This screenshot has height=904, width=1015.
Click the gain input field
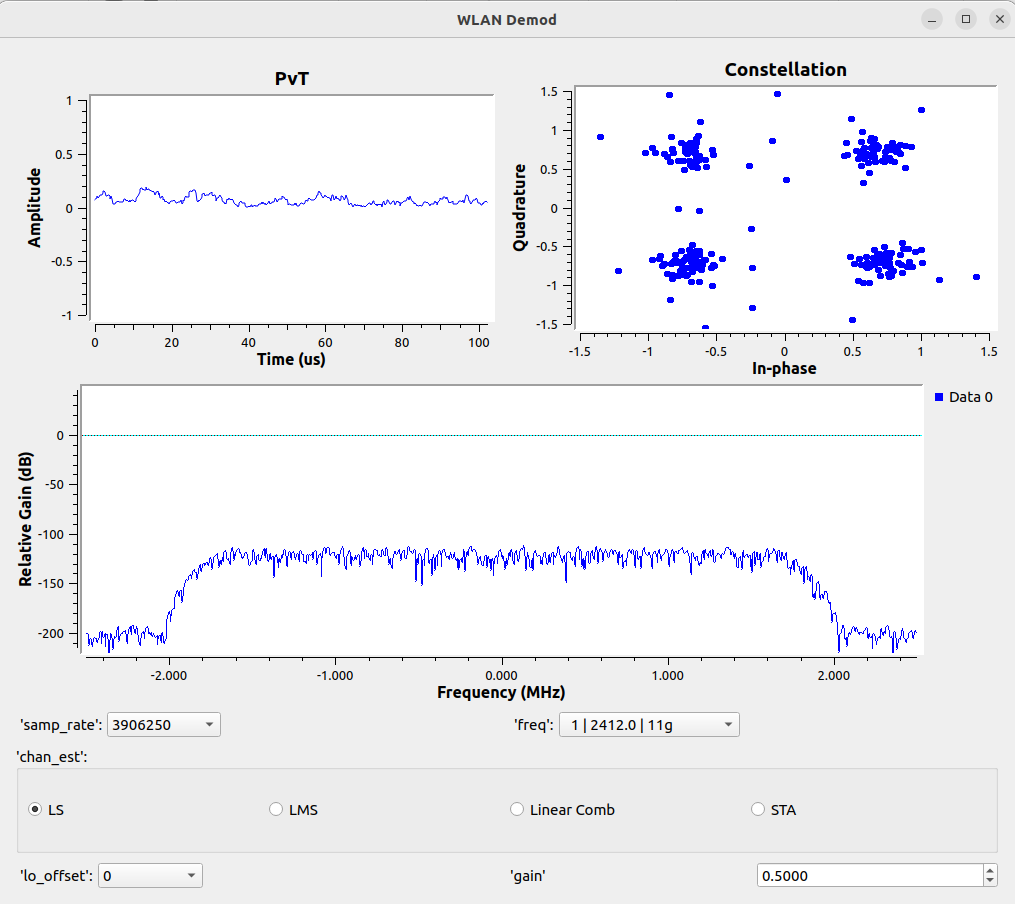(x=870, y=876)
